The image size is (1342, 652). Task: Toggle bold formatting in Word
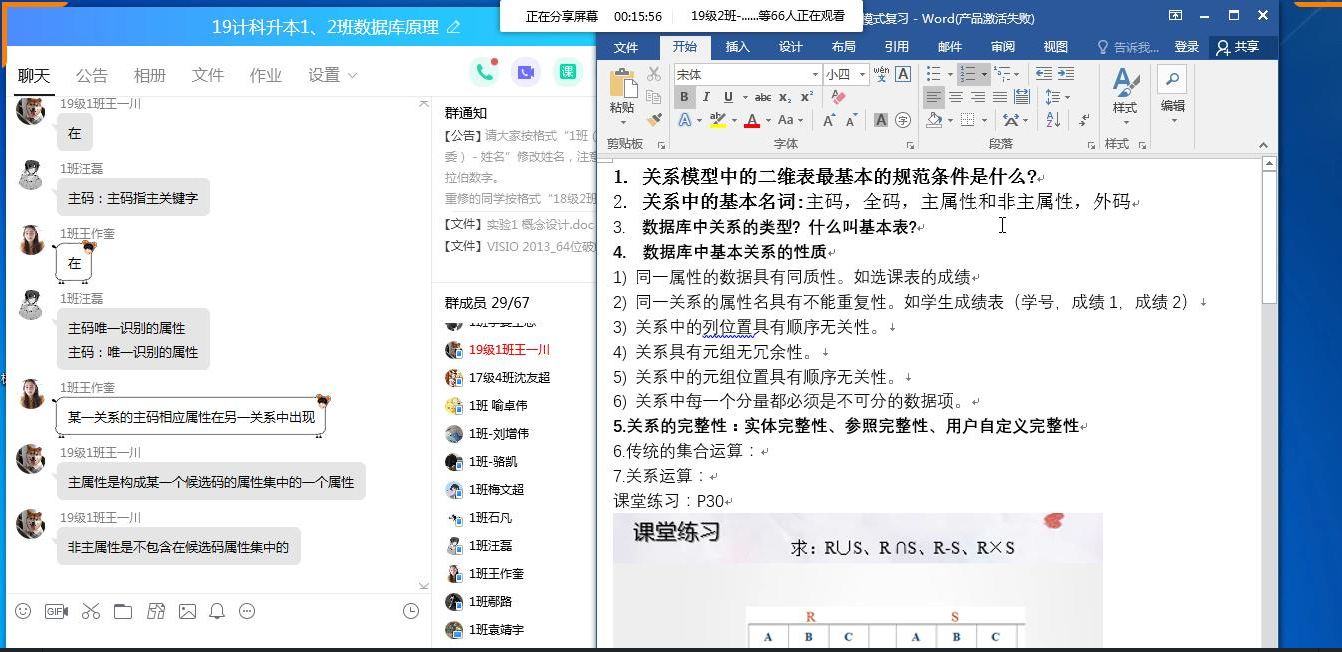pyautogui.click(x=684, y=97)
